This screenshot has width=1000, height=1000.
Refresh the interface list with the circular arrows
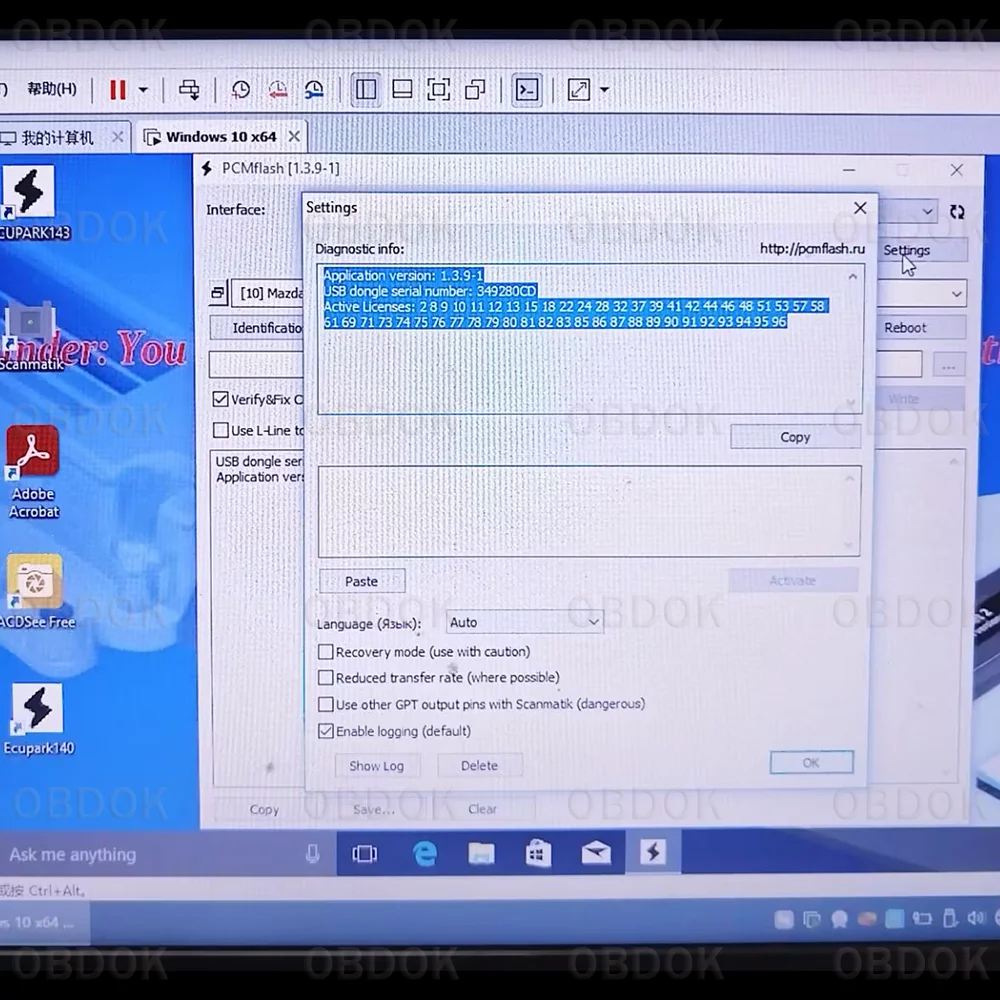coord(957,211)
